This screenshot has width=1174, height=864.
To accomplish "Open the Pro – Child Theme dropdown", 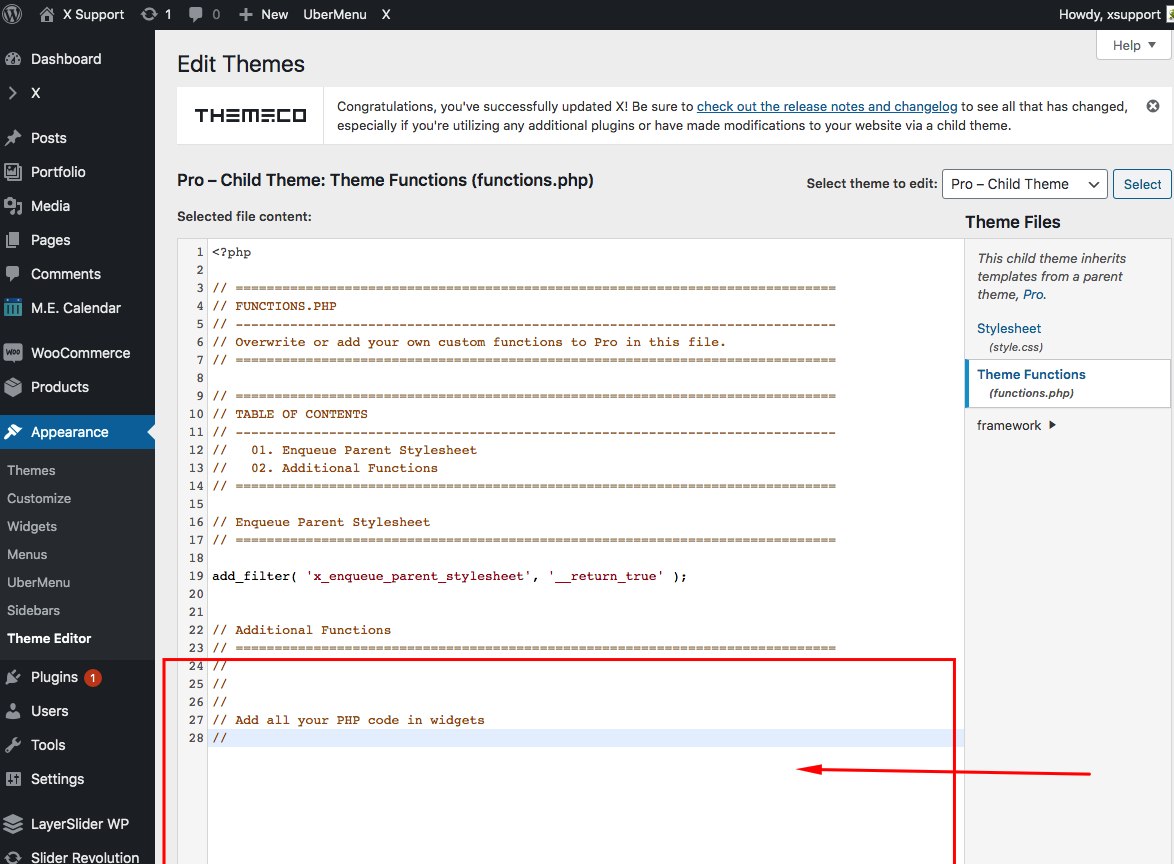I will [x=1024, y=184].
